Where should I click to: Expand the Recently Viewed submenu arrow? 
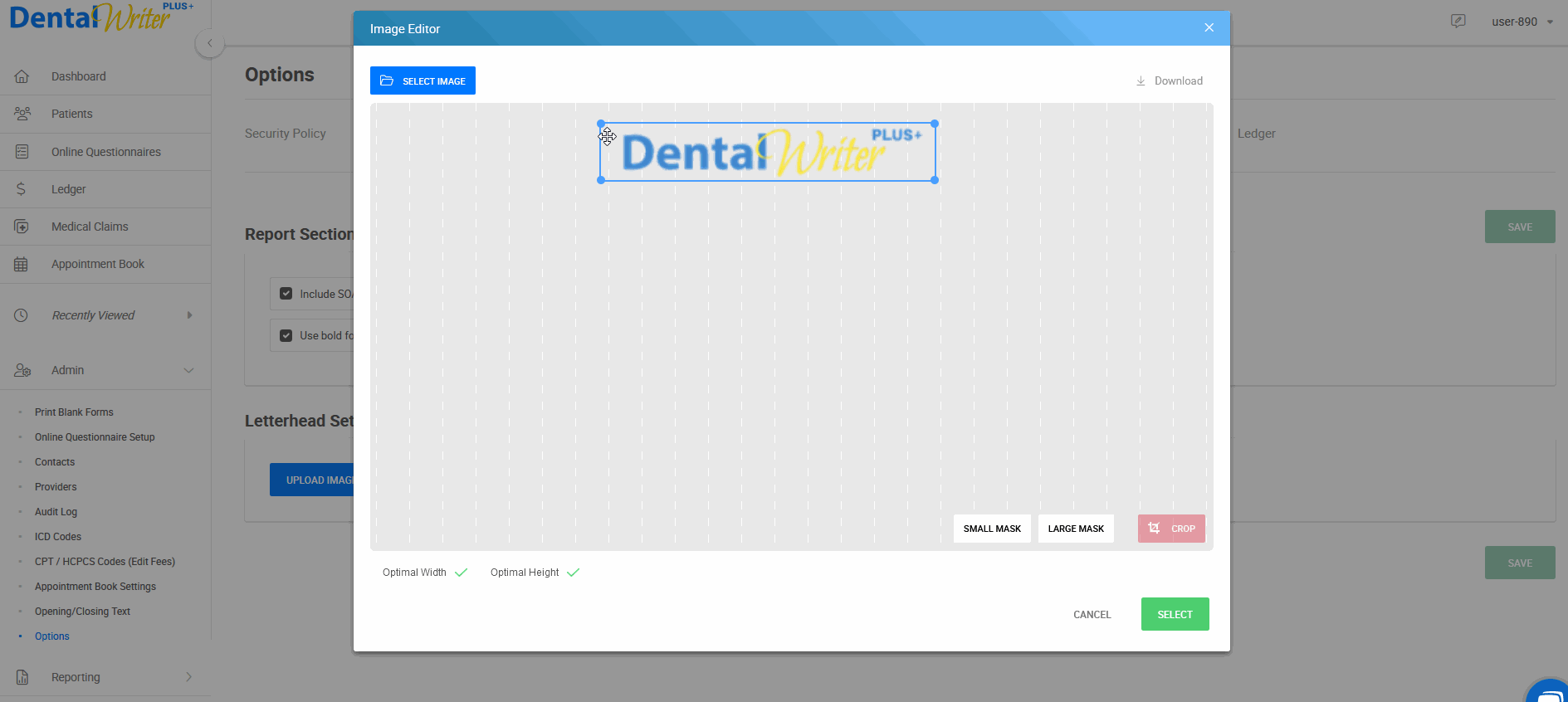pos(189,315)
